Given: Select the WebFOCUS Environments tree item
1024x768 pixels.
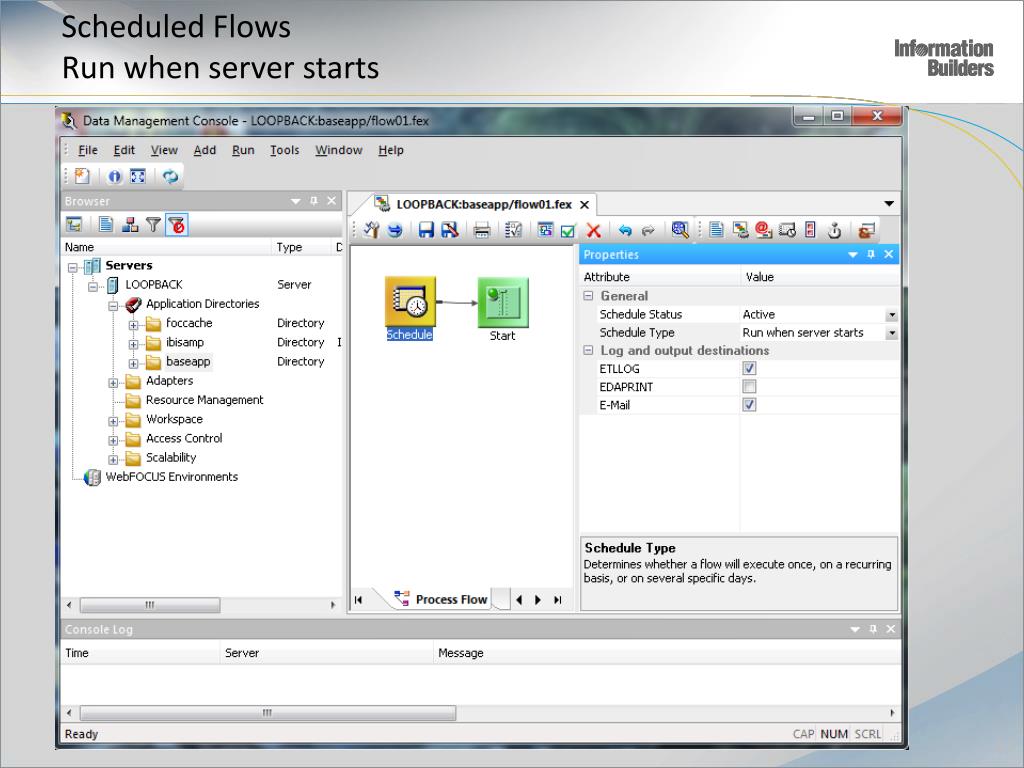Looking at the screenshot, I should pyautogui.click(x=172, y=477).
